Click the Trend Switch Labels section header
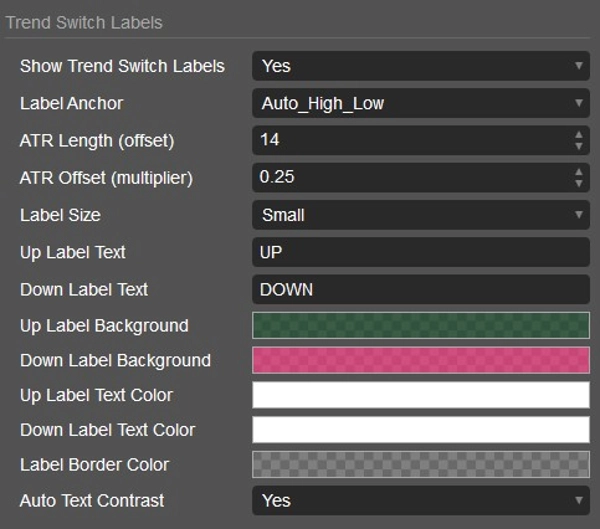The width and height of the screenshot is (600, 529). point(84,22)
